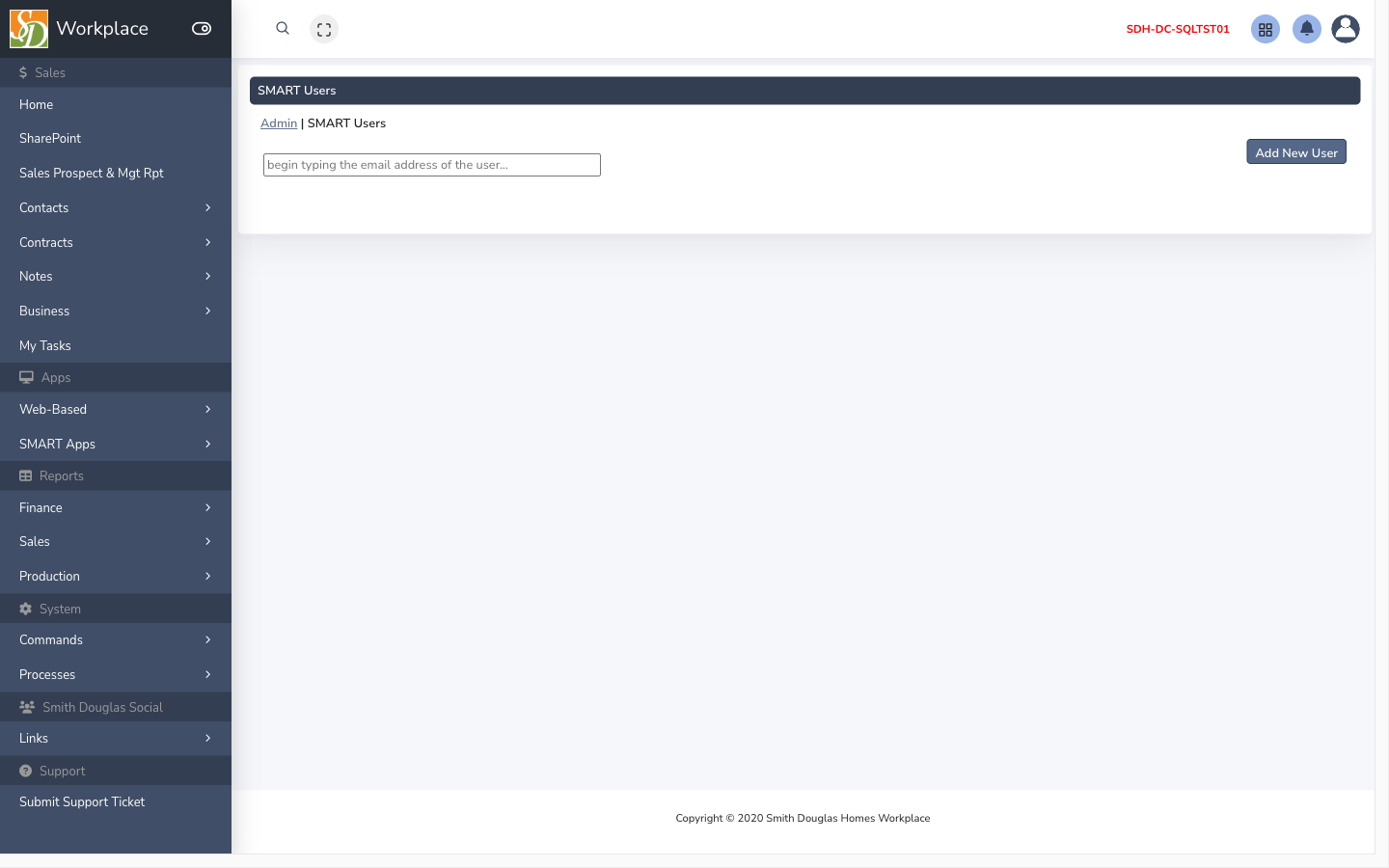Click the System section heading text
Viewport: 1389px width, 868px height.
tap(60, 609)
